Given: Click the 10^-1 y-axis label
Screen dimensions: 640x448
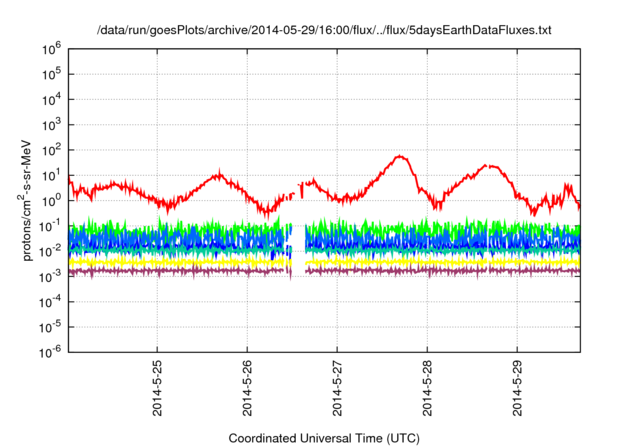Looking at the screenshot, I should 51,227.
